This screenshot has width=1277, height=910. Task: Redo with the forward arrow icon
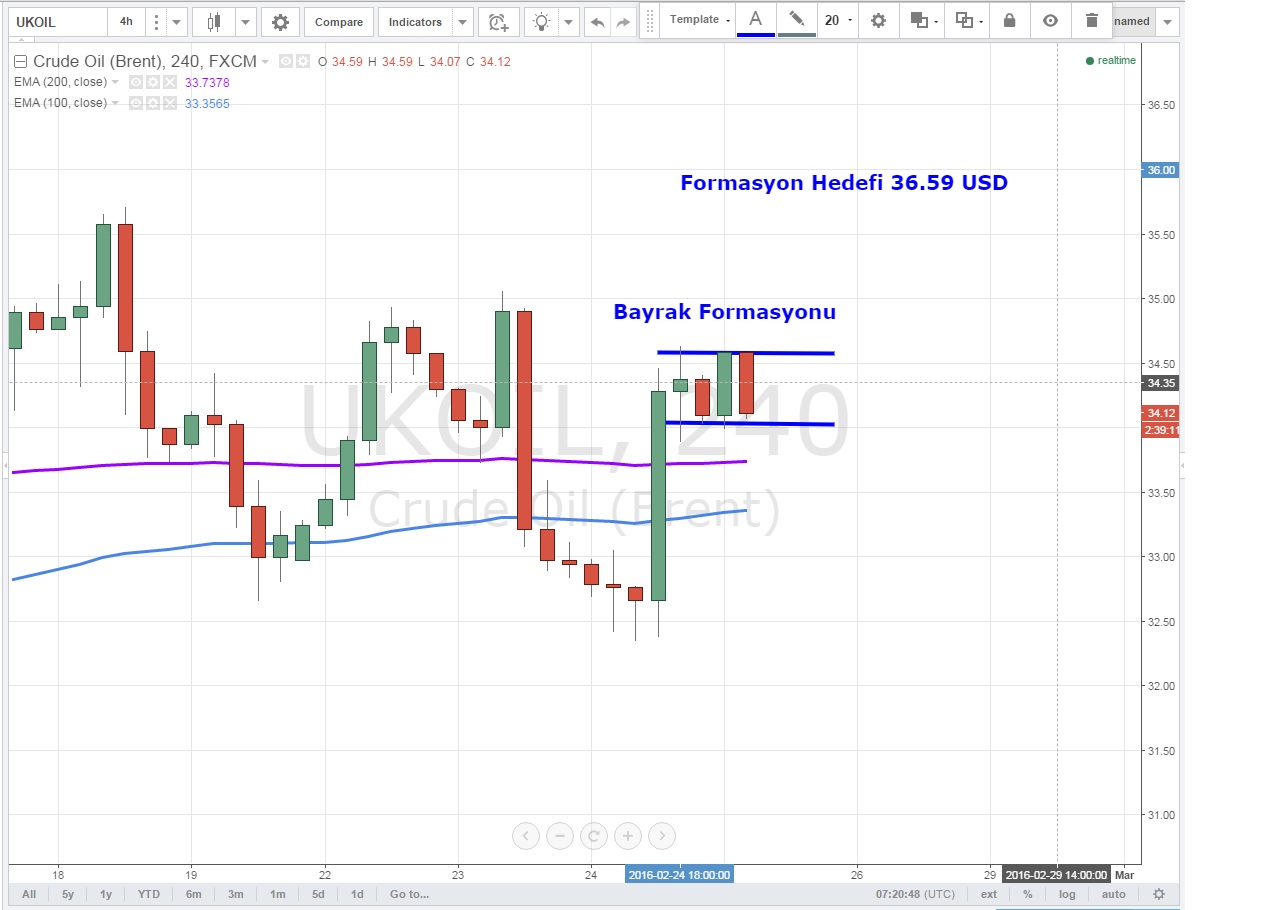[623, 22]
